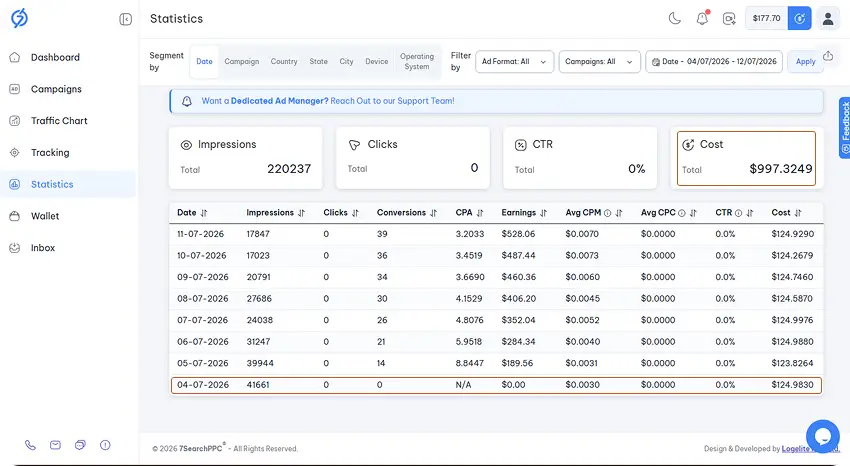This screenshot has width=850, height=466.
Task: Sort table by Clicks column arrows
Action: click(355, 213)
